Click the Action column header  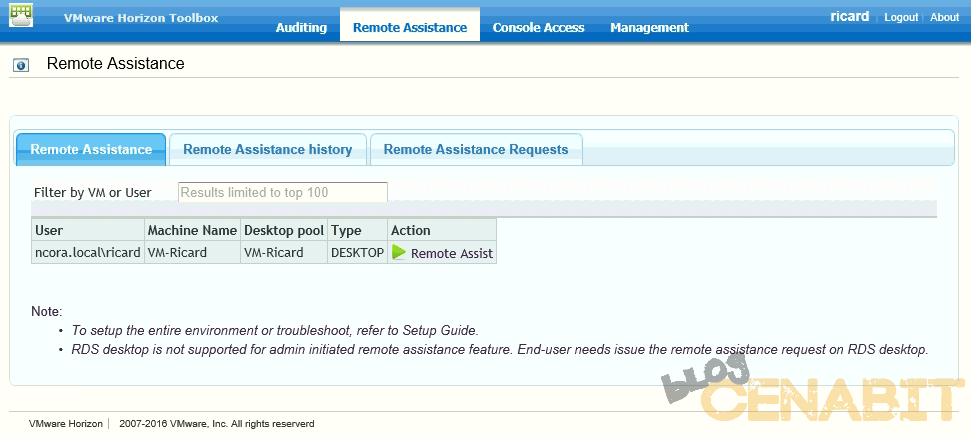[x=442, y=230]
